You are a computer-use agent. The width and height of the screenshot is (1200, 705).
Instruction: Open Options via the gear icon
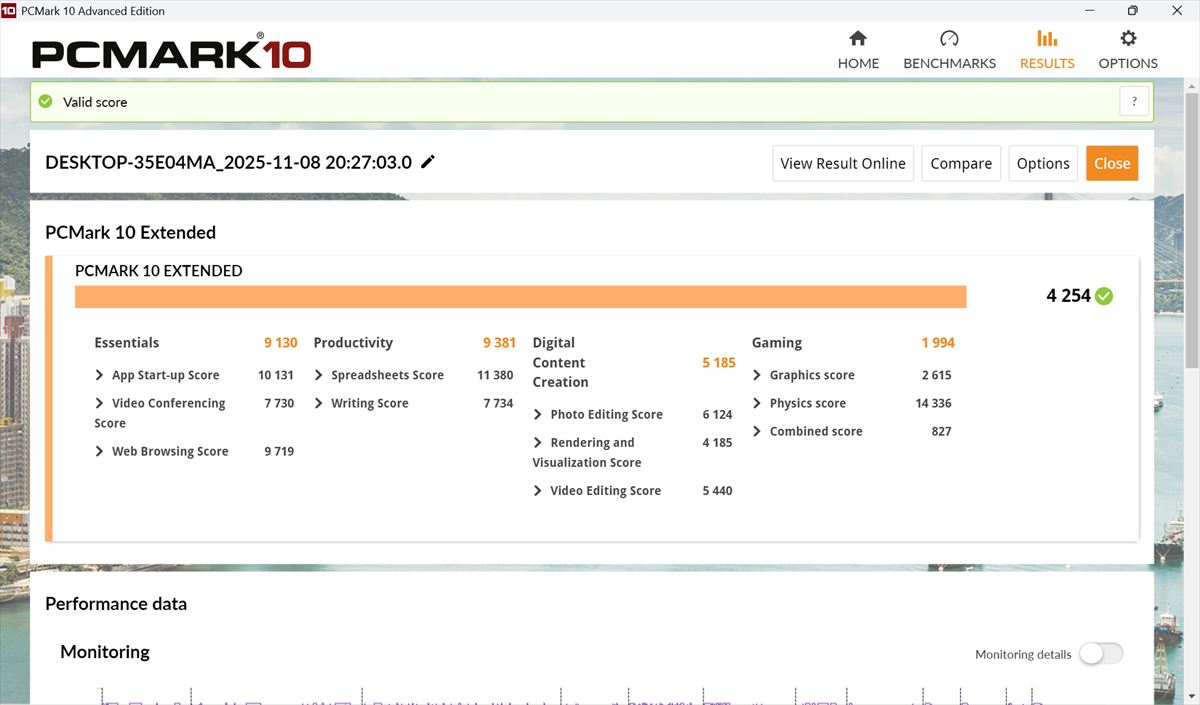1128,39
